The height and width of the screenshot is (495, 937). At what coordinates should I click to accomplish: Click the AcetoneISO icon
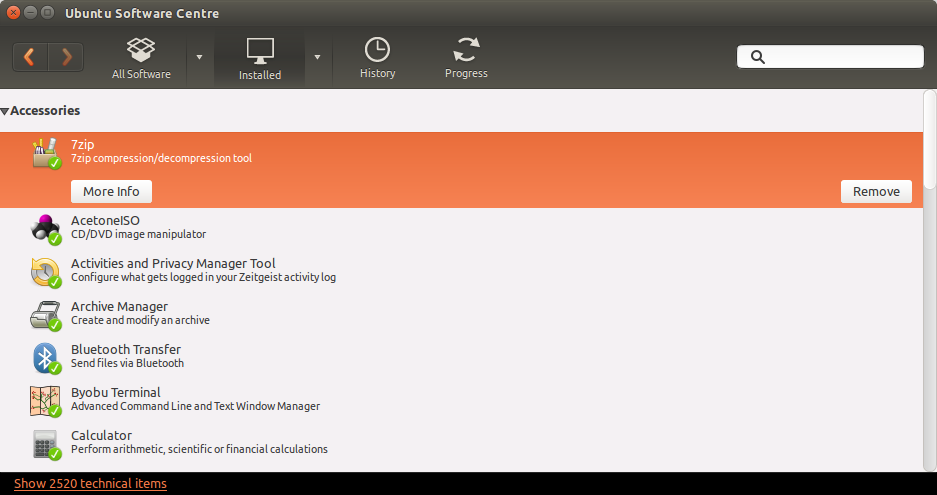pyautogui.click(x=46, y=230)
